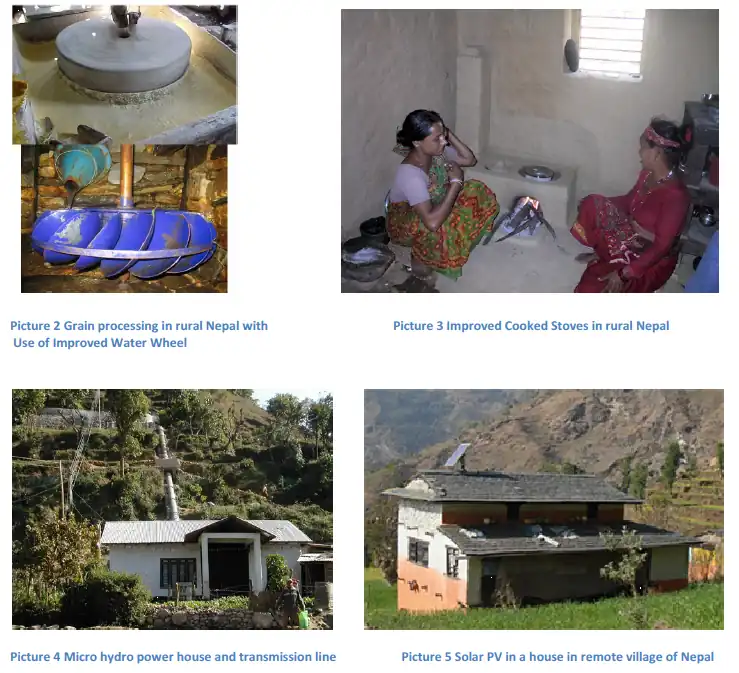Viewport: 739px width, 673px height.
Task: Click the 'Use of Improved Water Wheel' text
Action: pos(100,343)
